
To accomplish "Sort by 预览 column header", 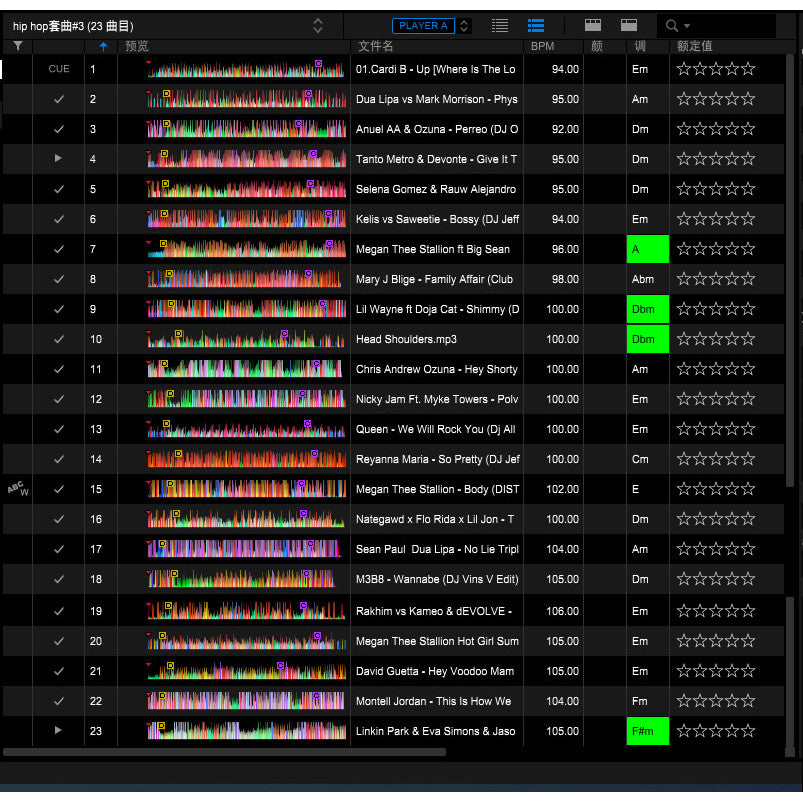I will pyautogui.click(x=137, y=46).
